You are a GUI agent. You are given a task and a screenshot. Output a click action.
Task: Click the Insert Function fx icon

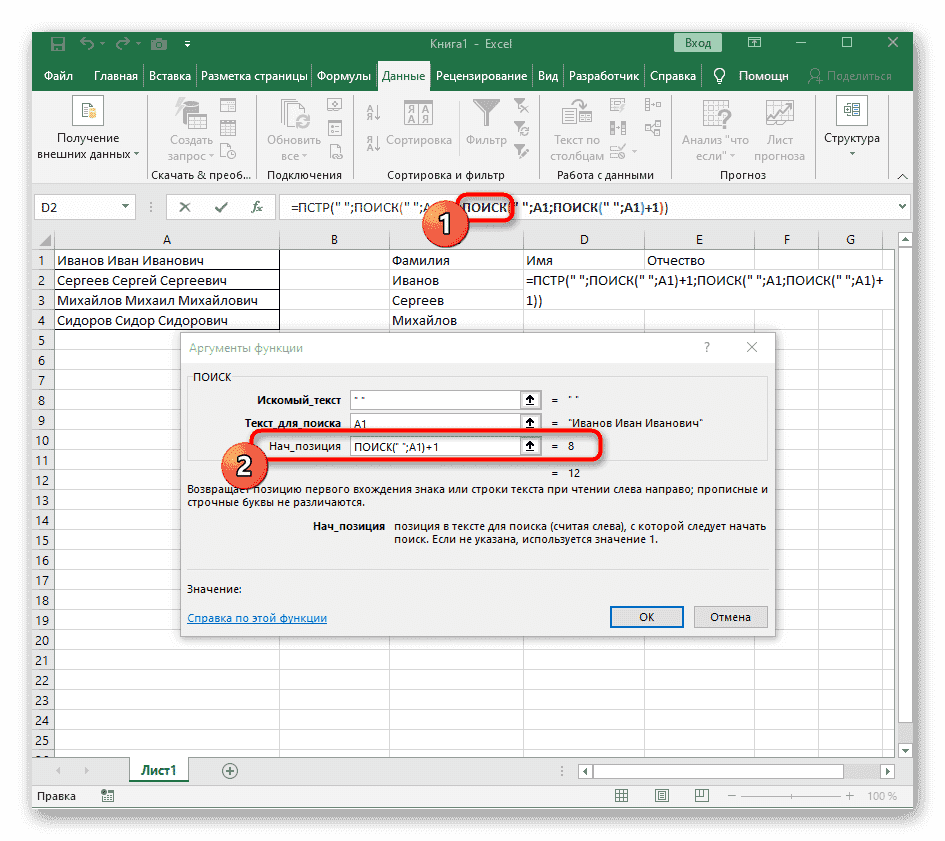pyautogui.click(x=257, y=208)
